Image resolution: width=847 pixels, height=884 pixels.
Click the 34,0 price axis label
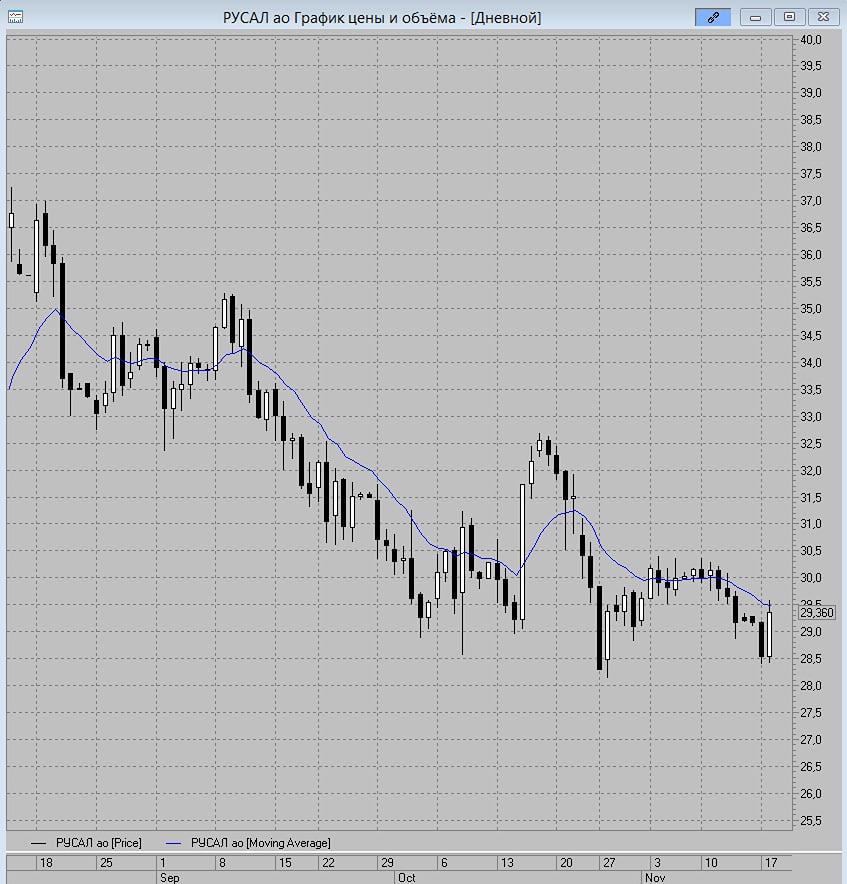pyautogui.click(x=811, y=363)
